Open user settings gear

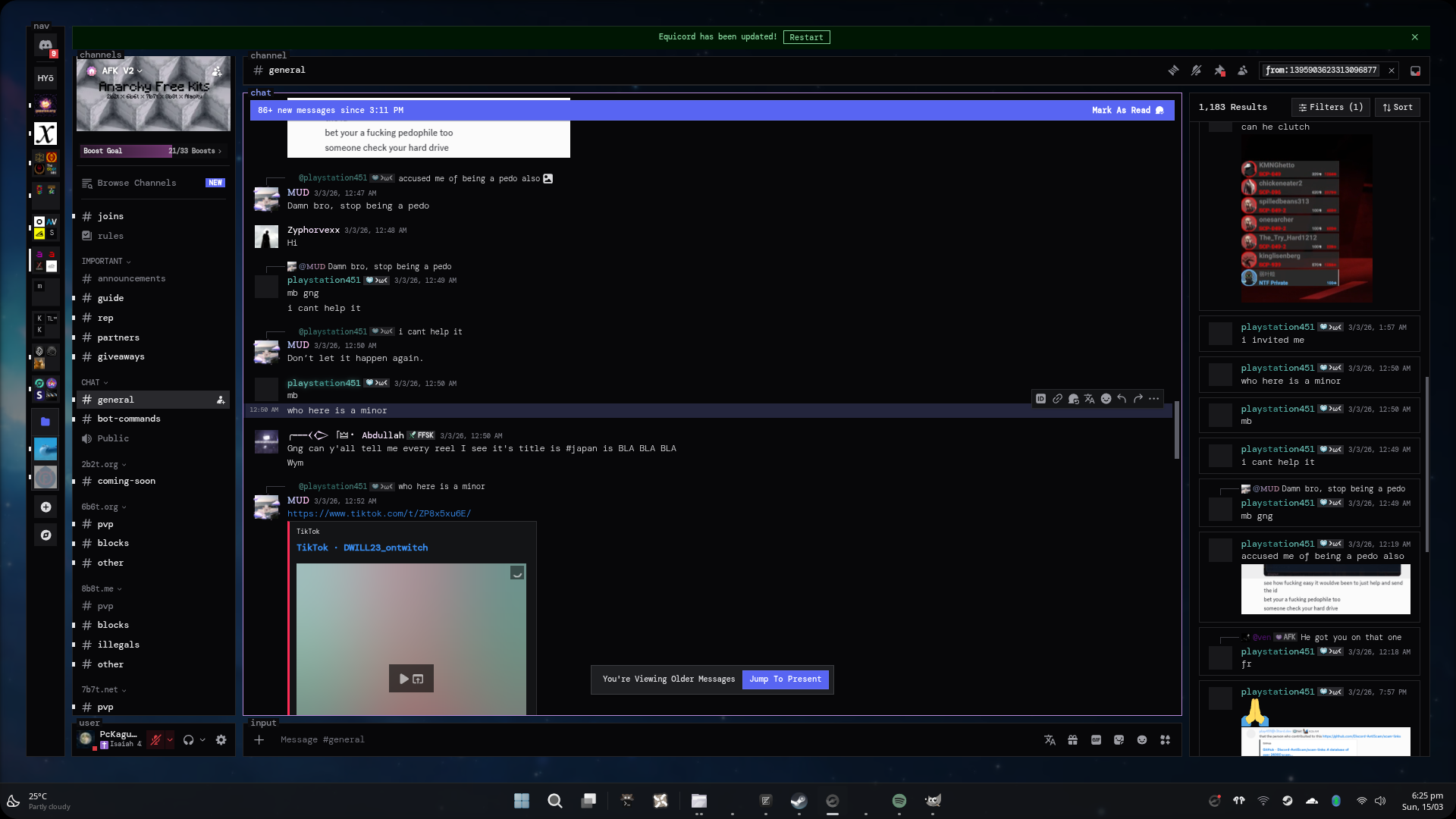[221, 740]
